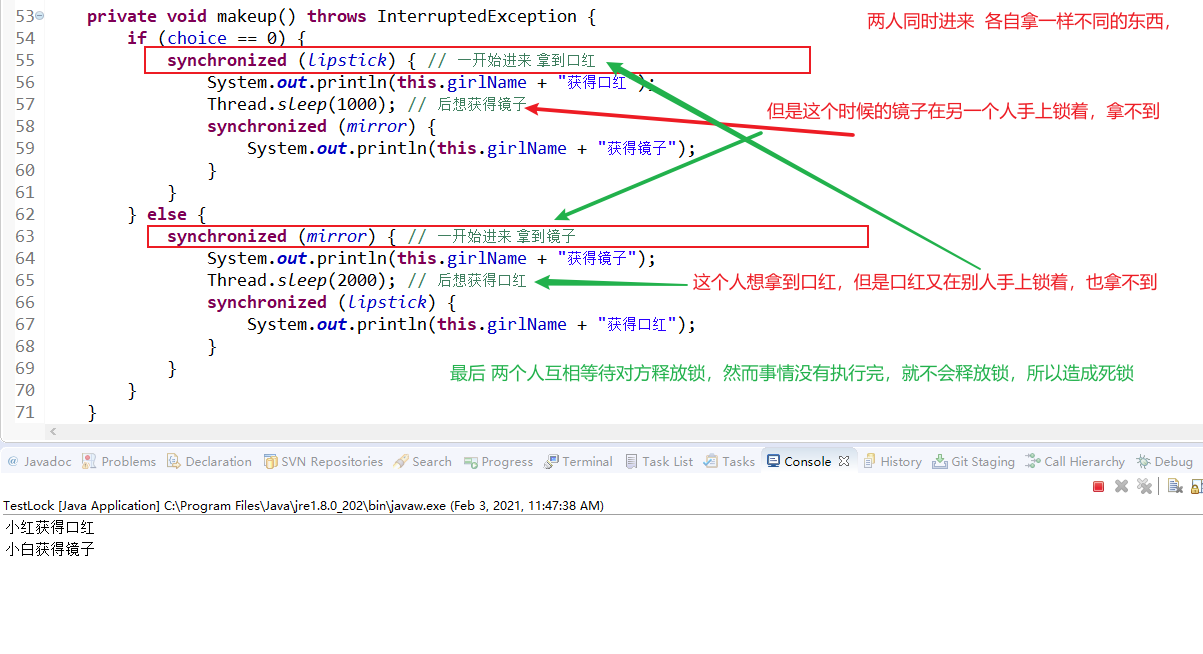
Task: Close the Console view tab
Action: [844, 462]
